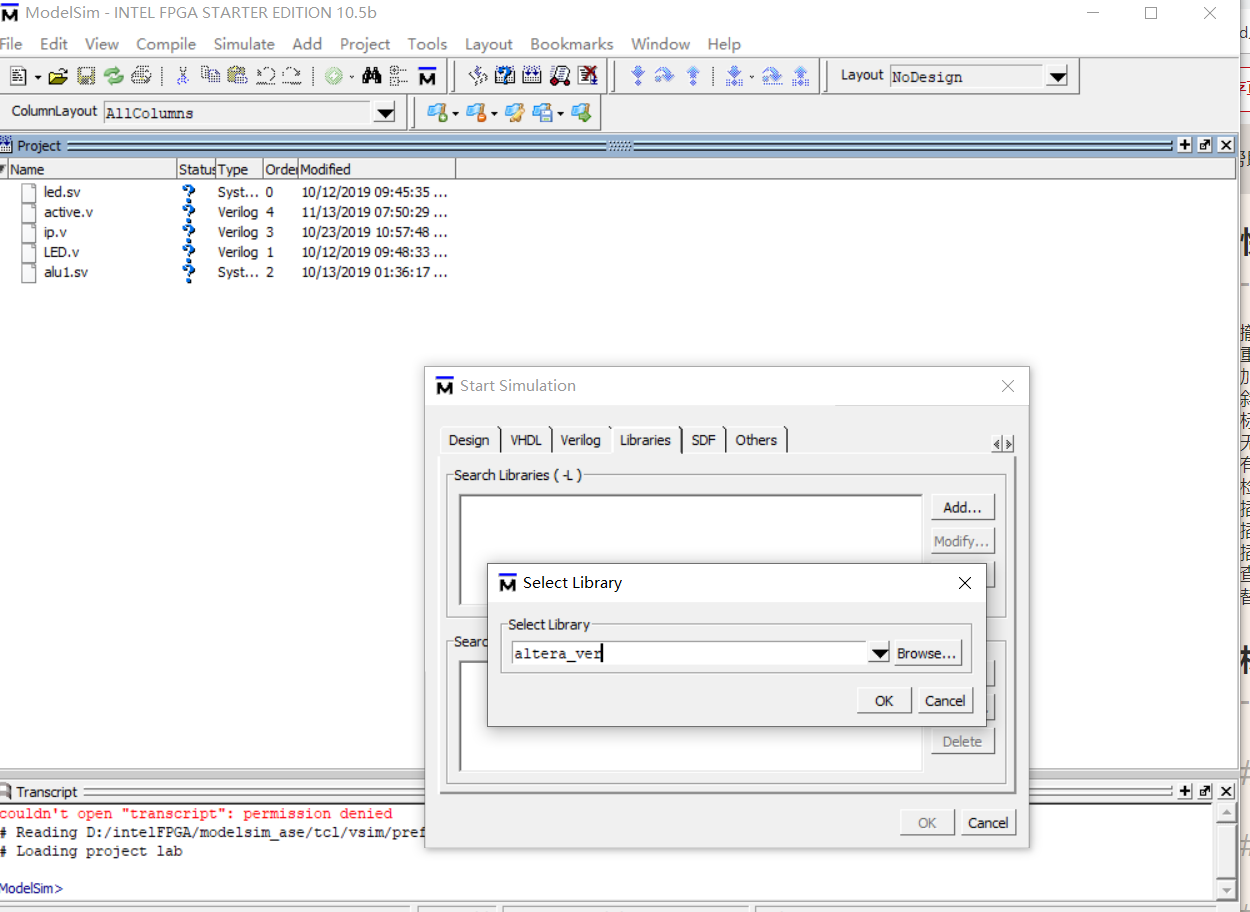Image resolution: width=1250 pixels, height=912 pixels.
Task: Cancel the Start Simulation dialog
Action: [988, 823]
